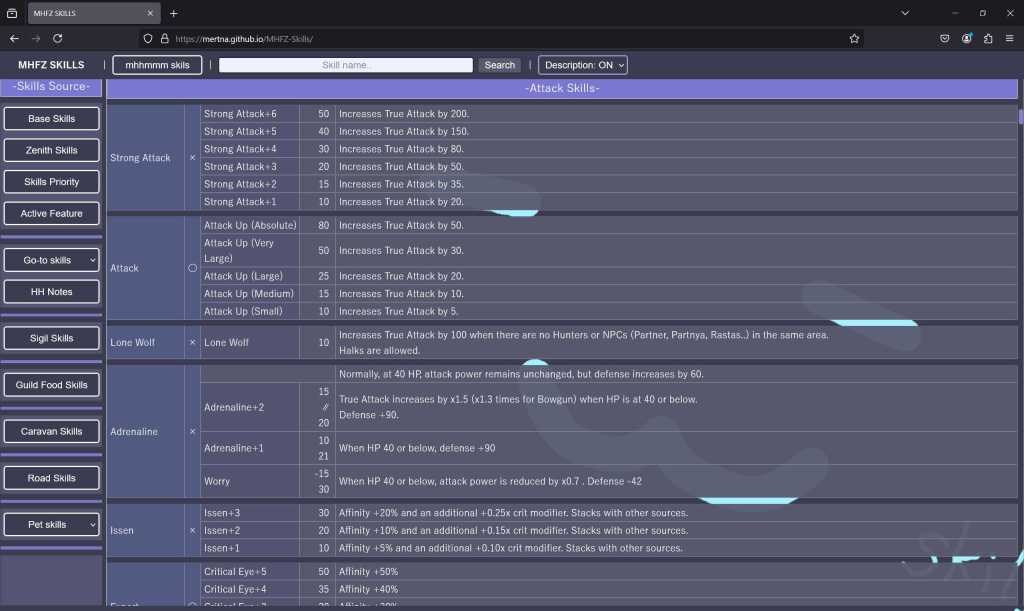
Task: Open the Firefox application menu
Action: pos(1009,38)
